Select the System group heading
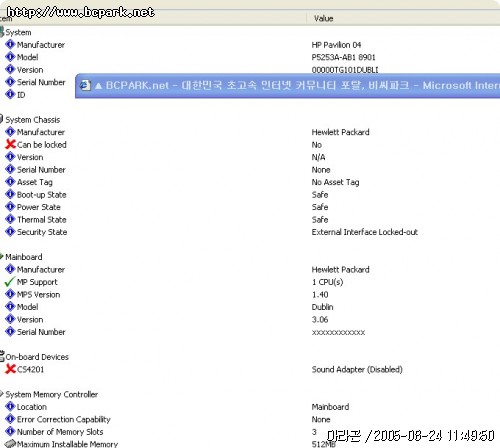This screenshot has width=500, height=448. tap(18, 32)
